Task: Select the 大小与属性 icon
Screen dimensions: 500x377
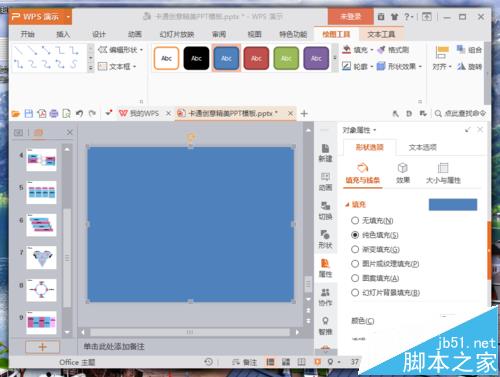Action: click(443, 173)
